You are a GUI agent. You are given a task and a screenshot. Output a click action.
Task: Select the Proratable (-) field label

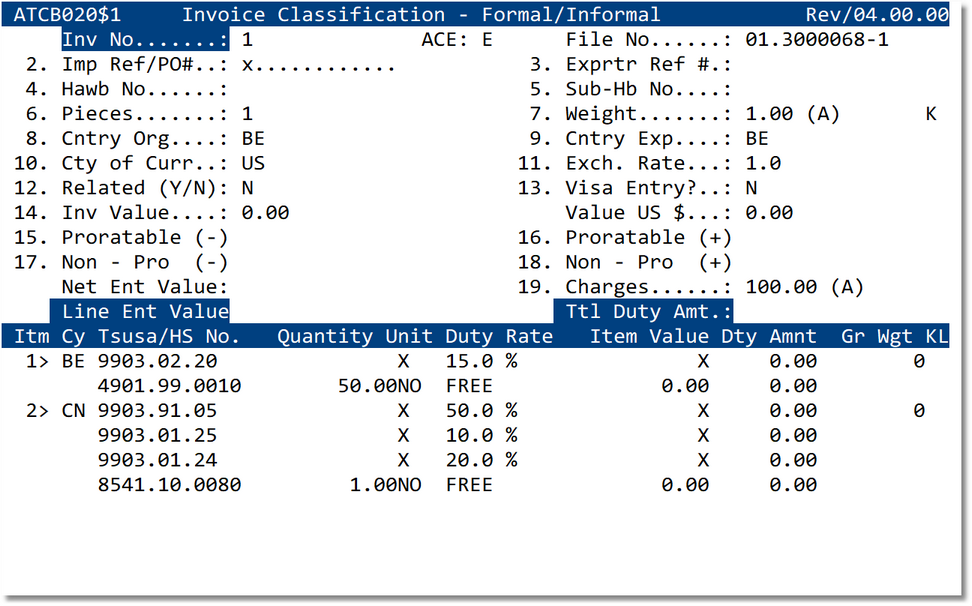(144, 238)
